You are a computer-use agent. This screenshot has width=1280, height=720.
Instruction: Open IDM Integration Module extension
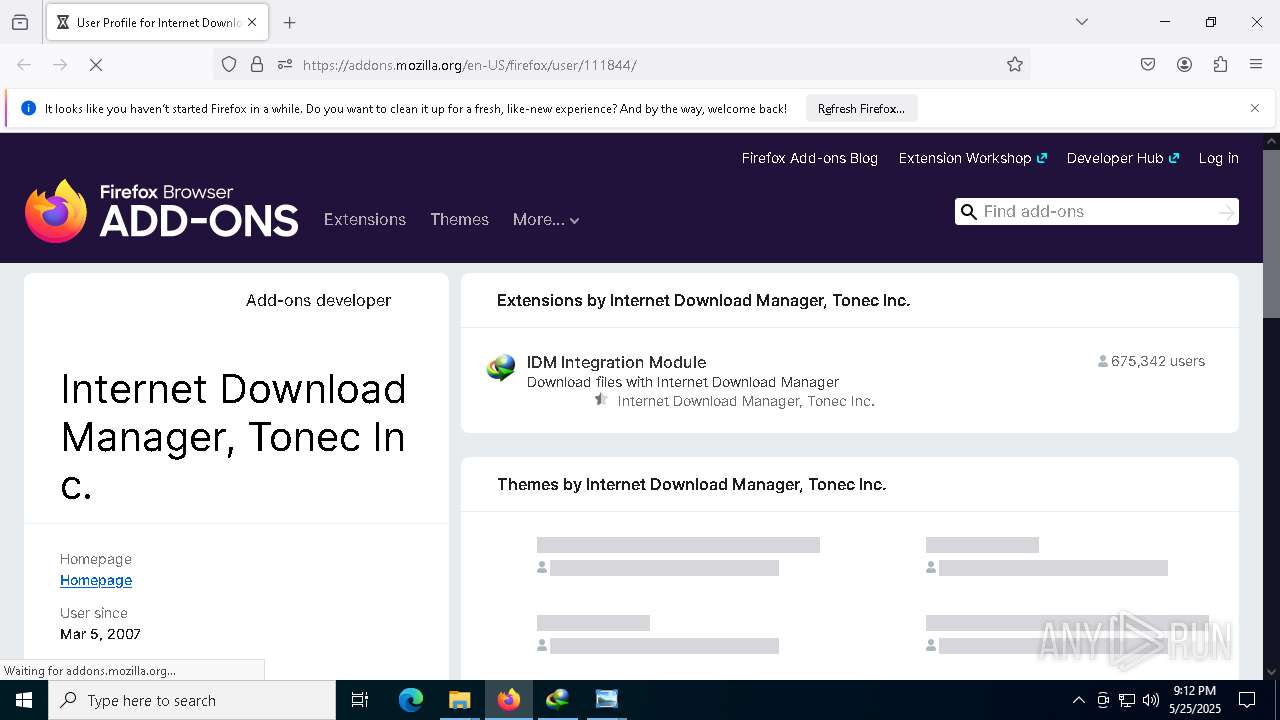pyautogui.click(x=616, y=362)
